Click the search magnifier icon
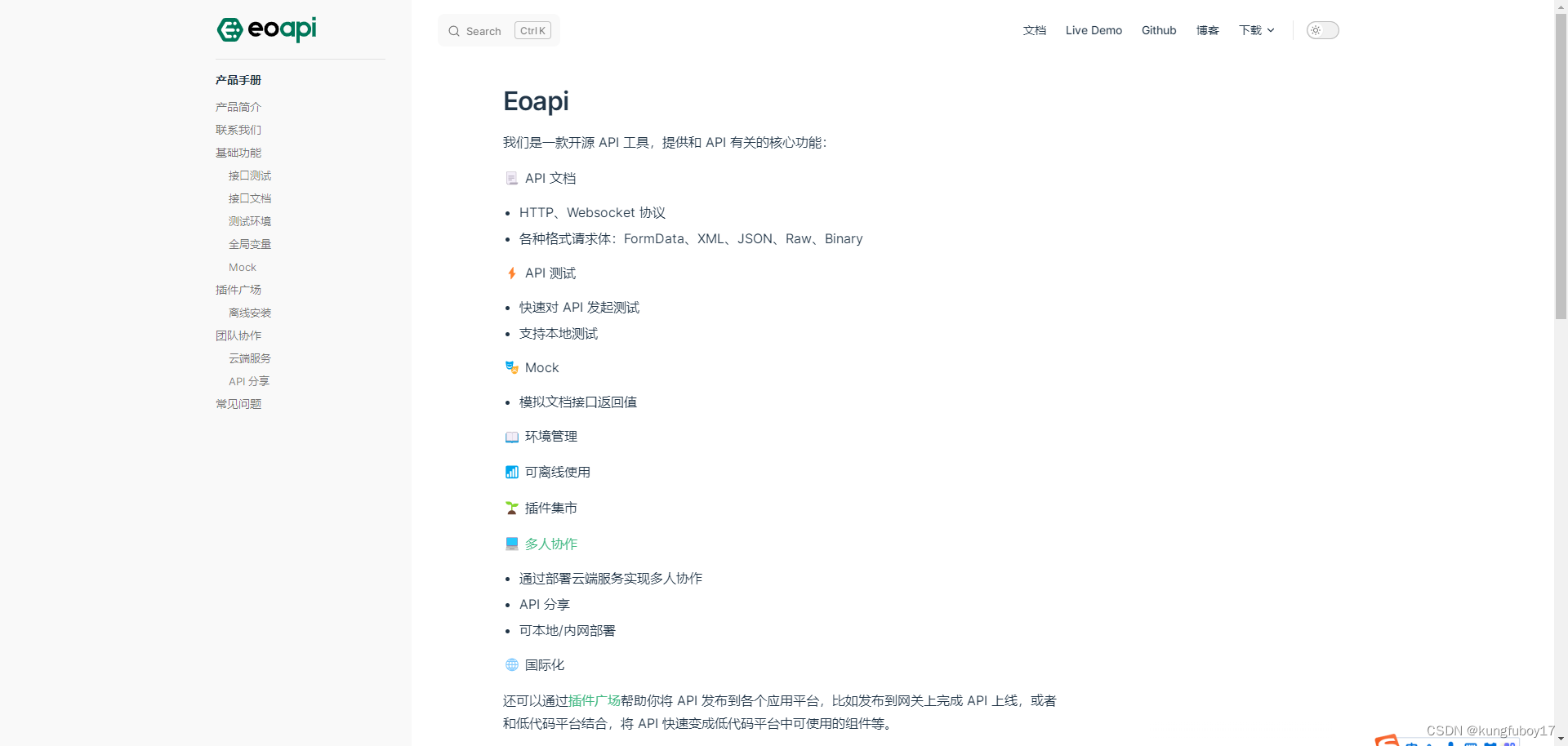The image size is (1568, 746). 454,31
